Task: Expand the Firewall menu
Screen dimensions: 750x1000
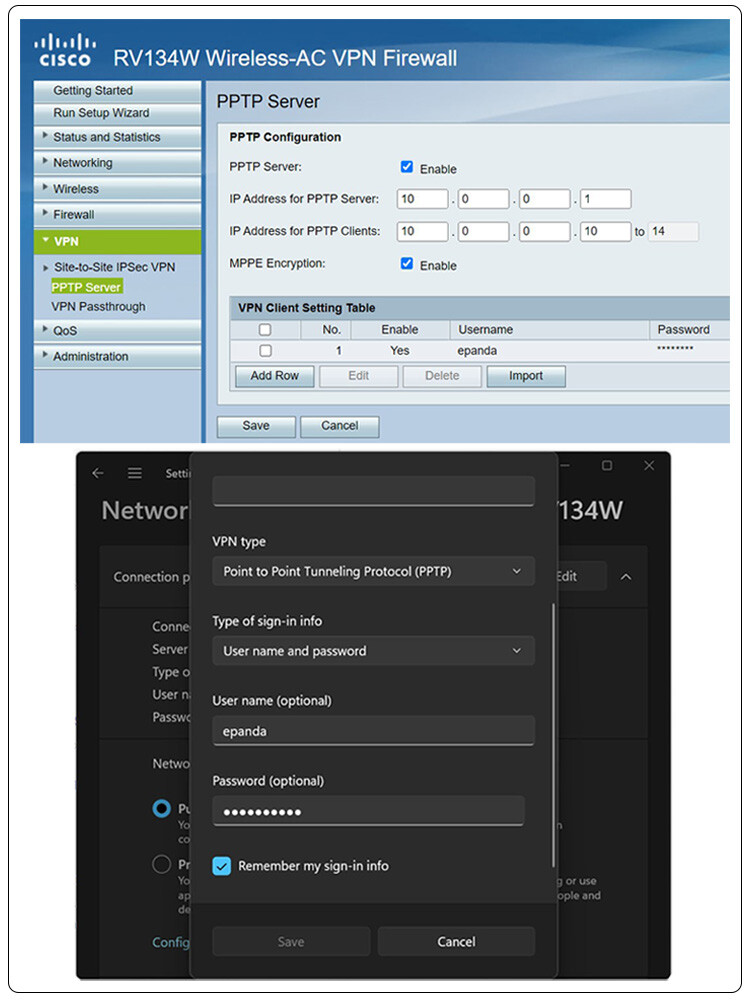Action: click(117, 215)
